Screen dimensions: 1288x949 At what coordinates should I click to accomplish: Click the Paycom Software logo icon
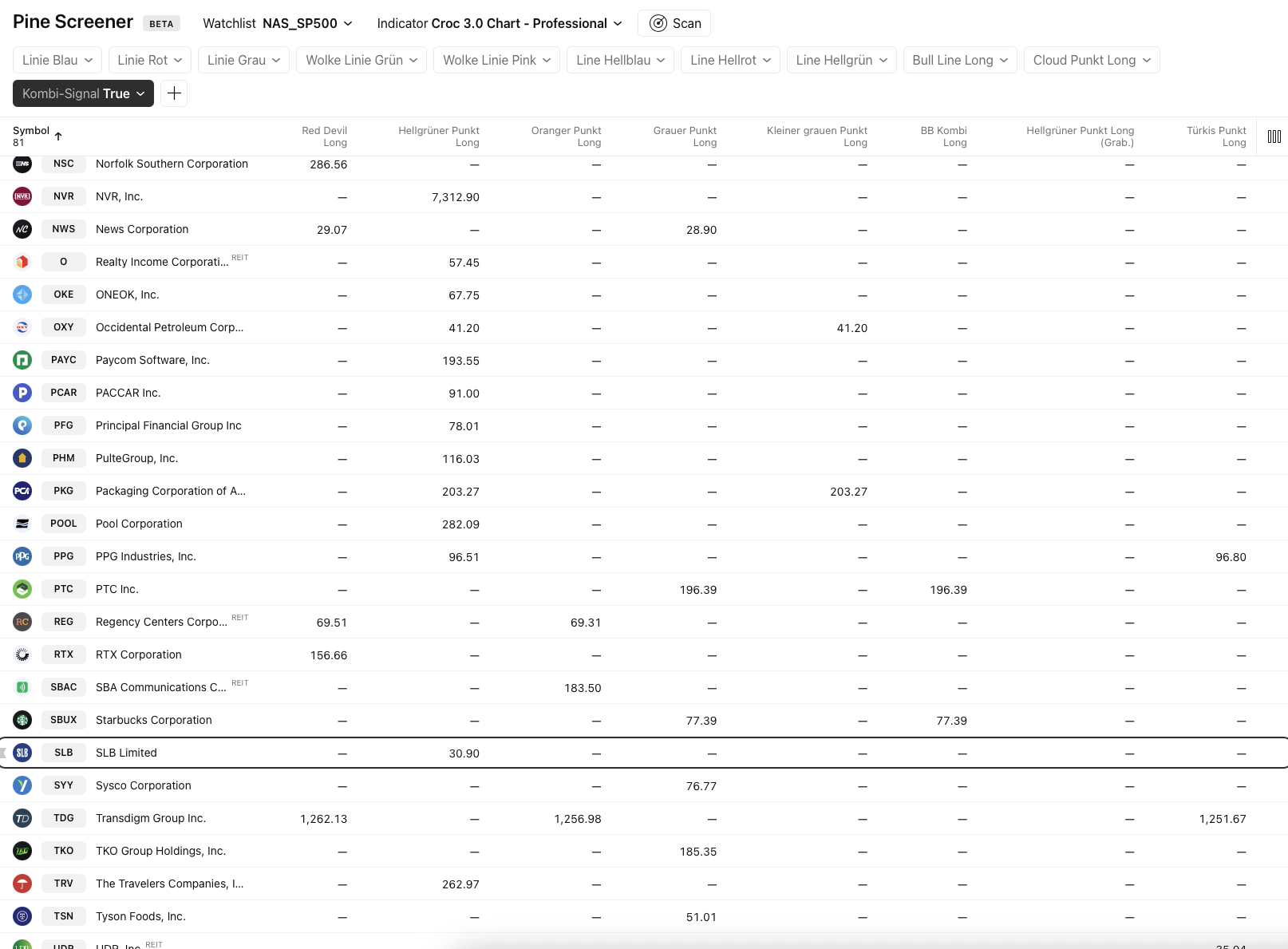tap(22, 360)
